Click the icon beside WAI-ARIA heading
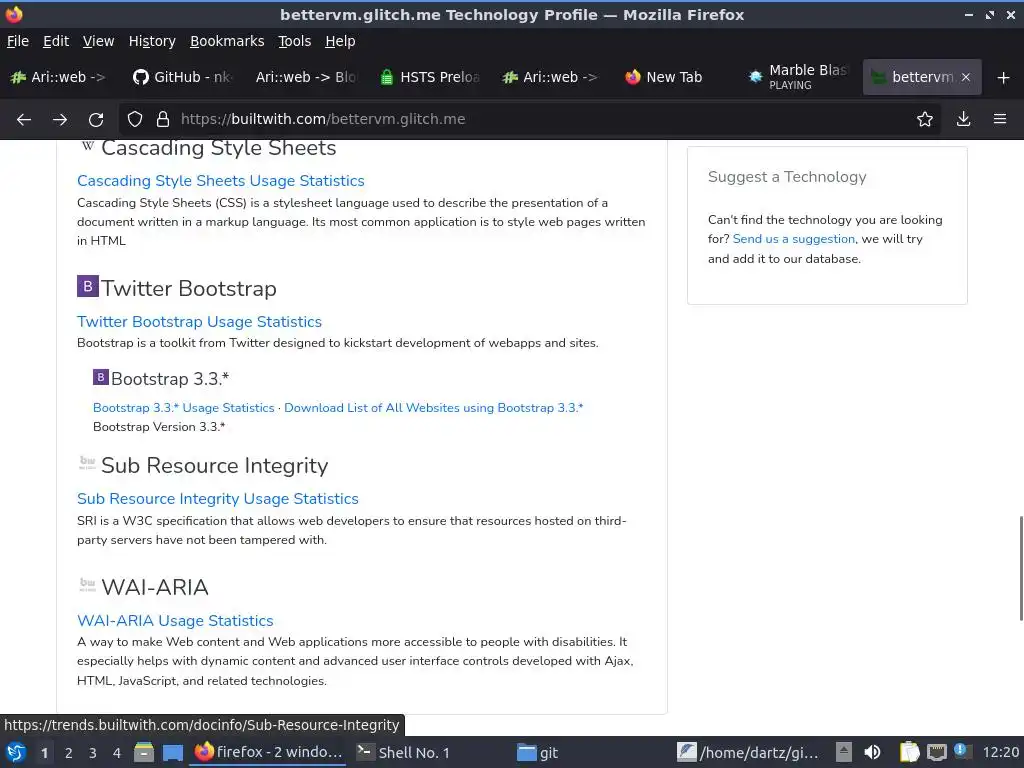 tap(88, 584)
